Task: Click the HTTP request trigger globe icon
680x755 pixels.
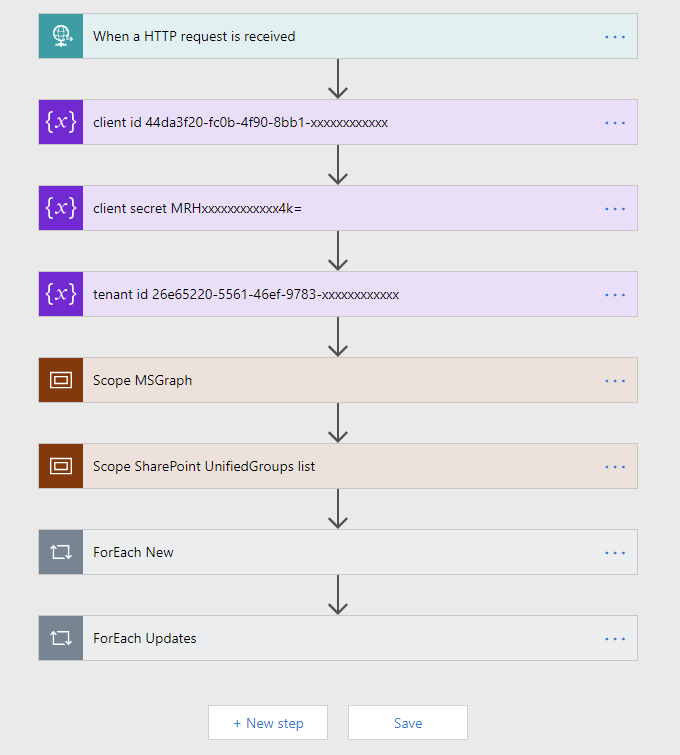Action: [61, 36]
